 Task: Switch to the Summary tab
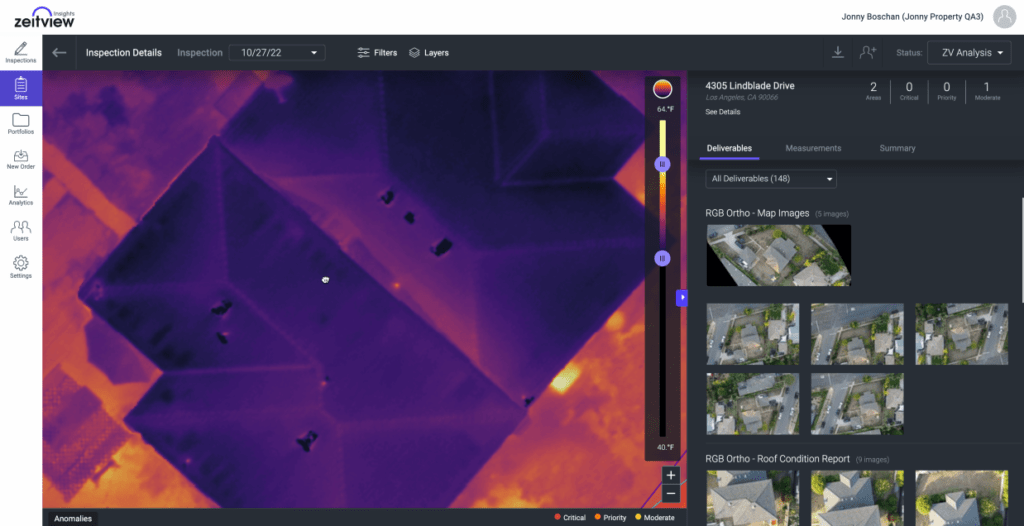coord(897,148)
